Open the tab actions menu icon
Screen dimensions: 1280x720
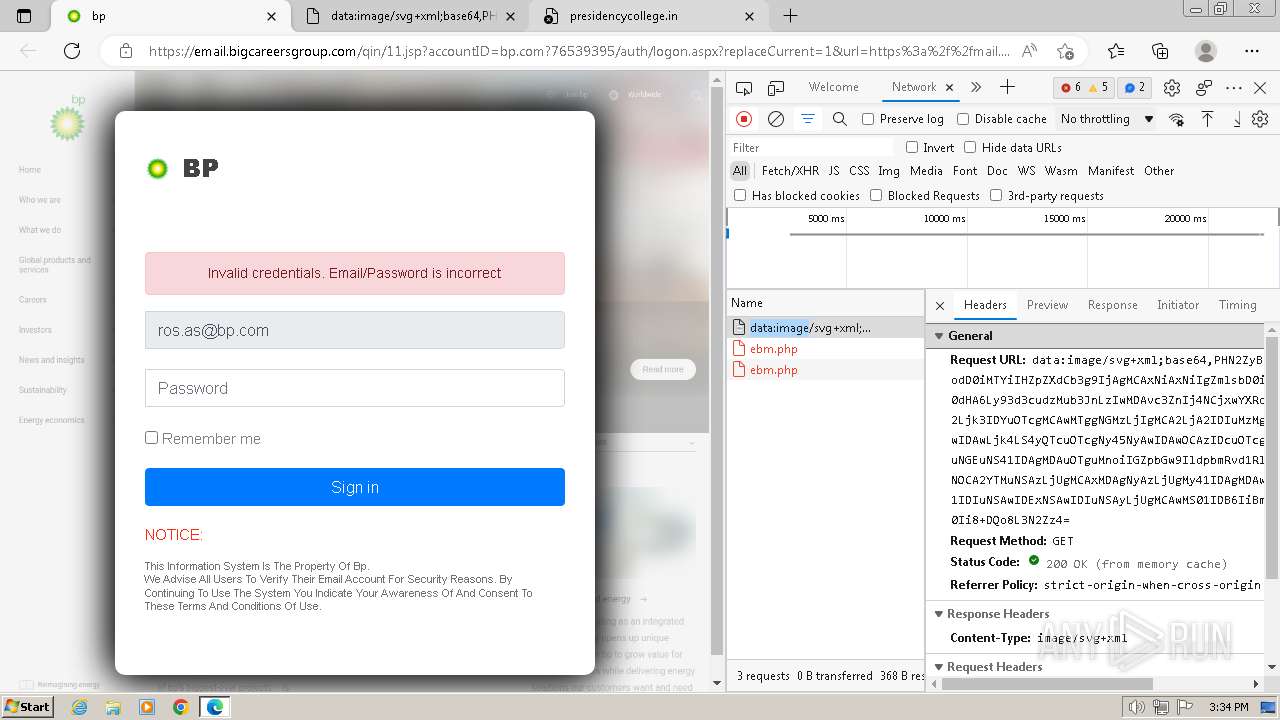24,16
